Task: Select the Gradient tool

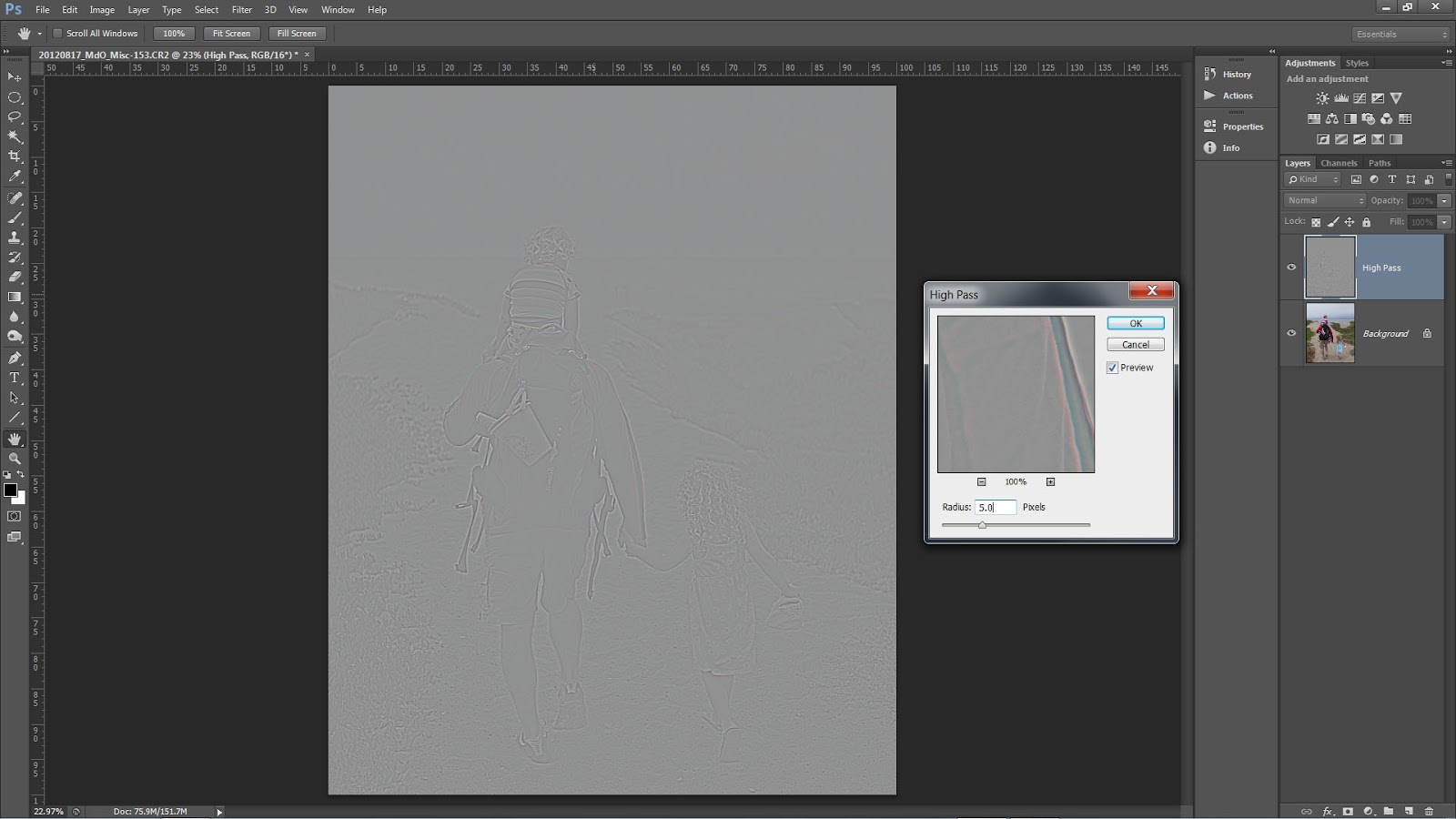Action: (15, 297)
